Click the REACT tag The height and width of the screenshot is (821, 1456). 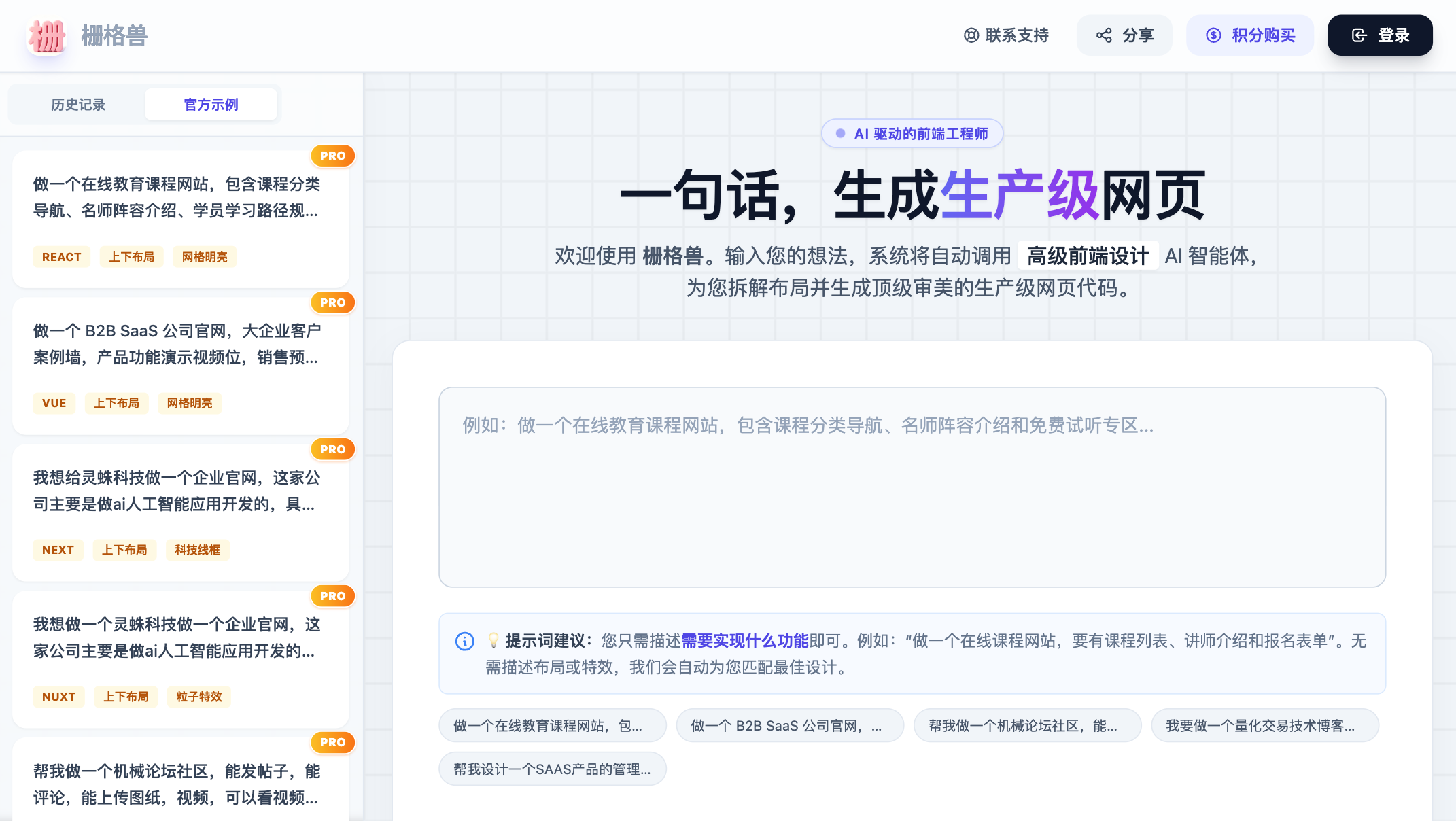62,257
